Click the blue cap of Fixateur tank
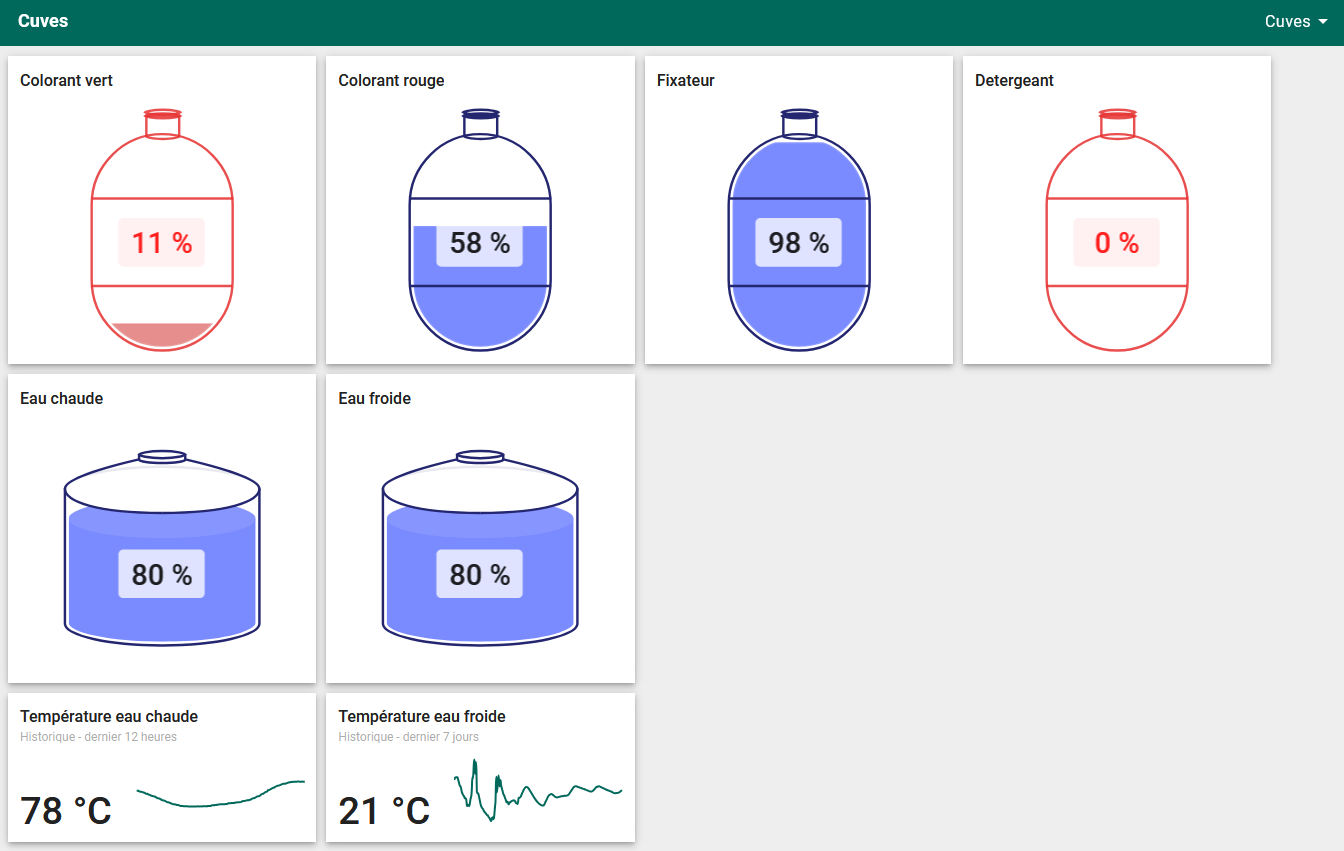 tap(799, 115)
